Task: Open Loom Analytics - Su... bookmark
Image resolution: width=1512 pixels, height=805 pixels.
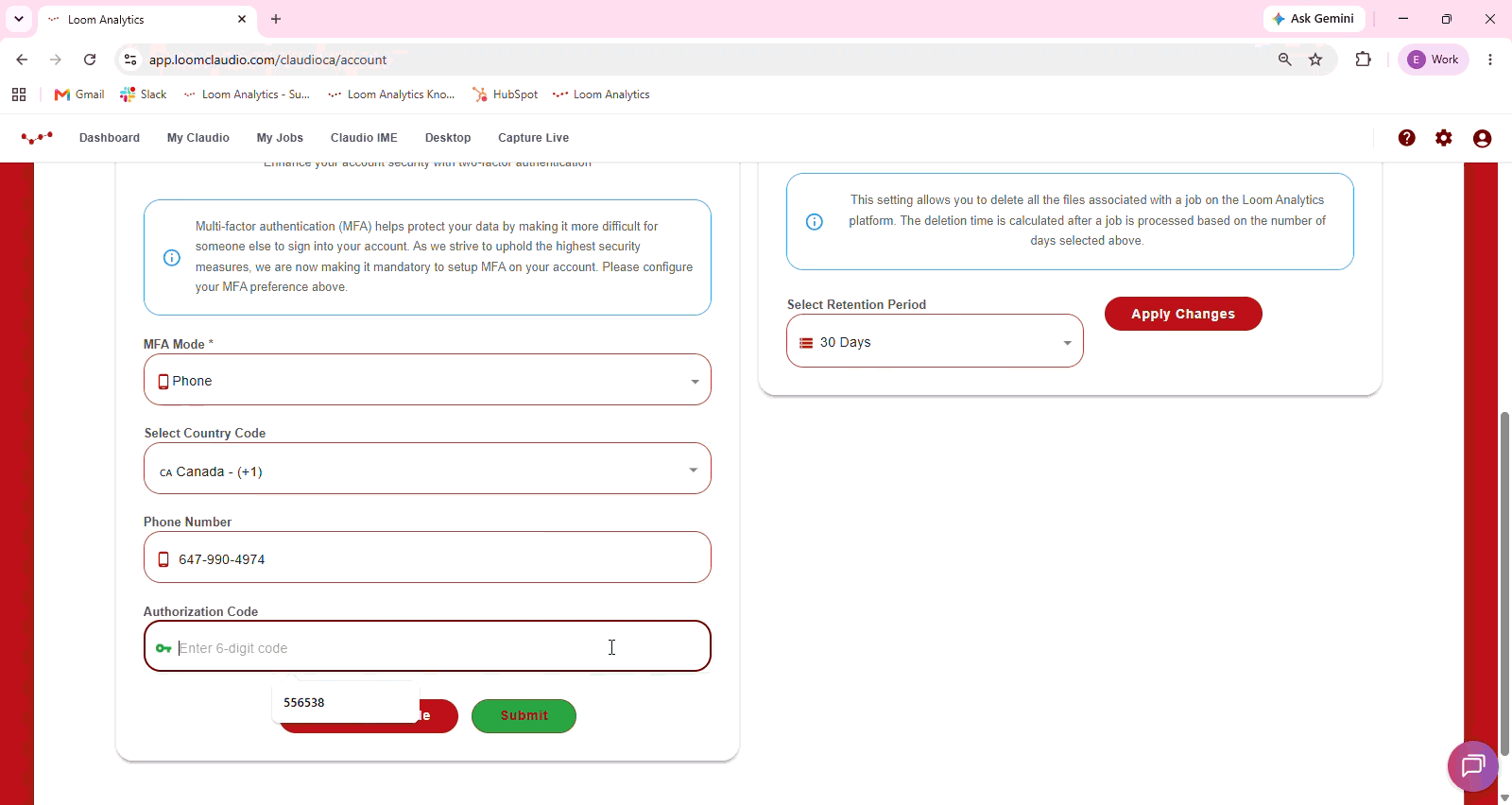Action: (x=246, y=94)
